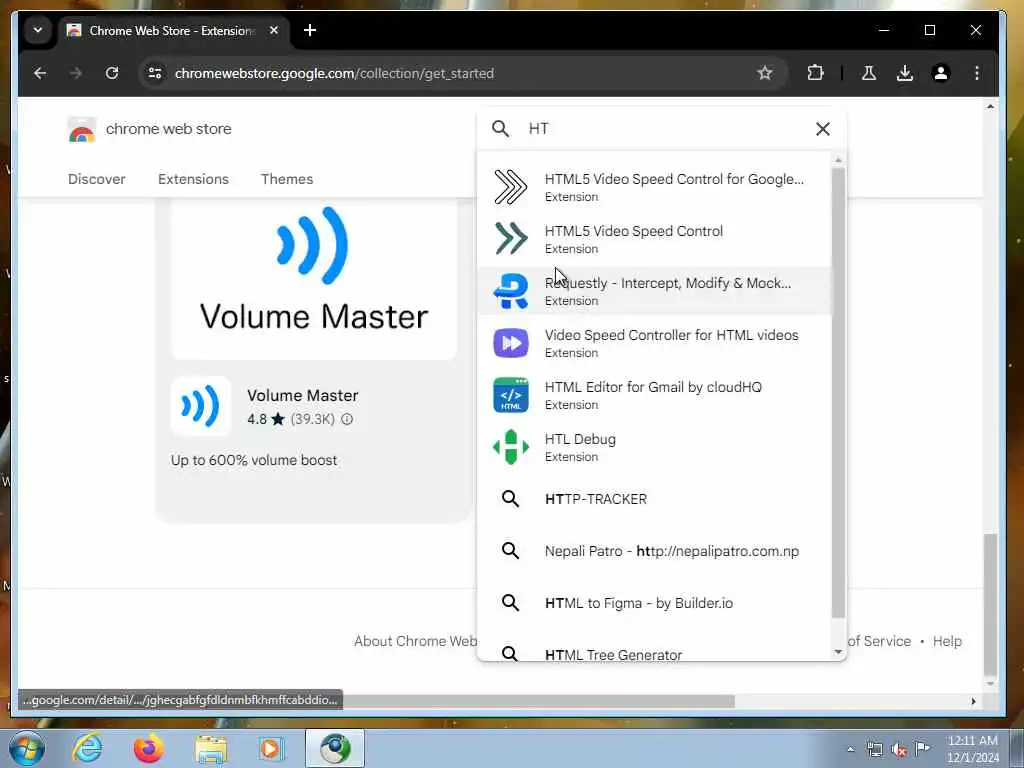Screen dimensions: 1024x768
Task: Open the Themes tab
Action: pyautogui.click(x=287, y=179)
